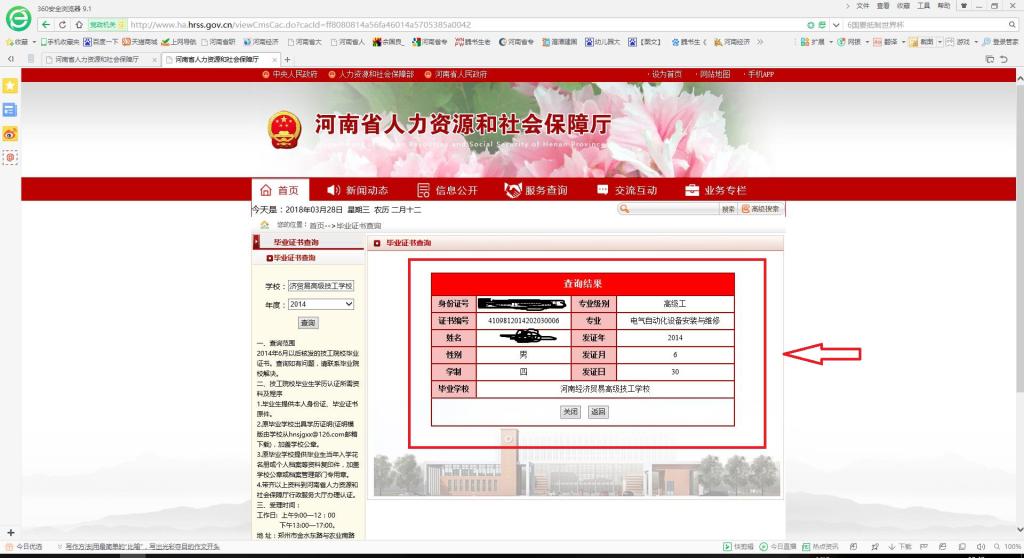This screenshot has width=1024, height=558.
Task: Open the 扩展 extensions toolbar icon
Action: 812,42
